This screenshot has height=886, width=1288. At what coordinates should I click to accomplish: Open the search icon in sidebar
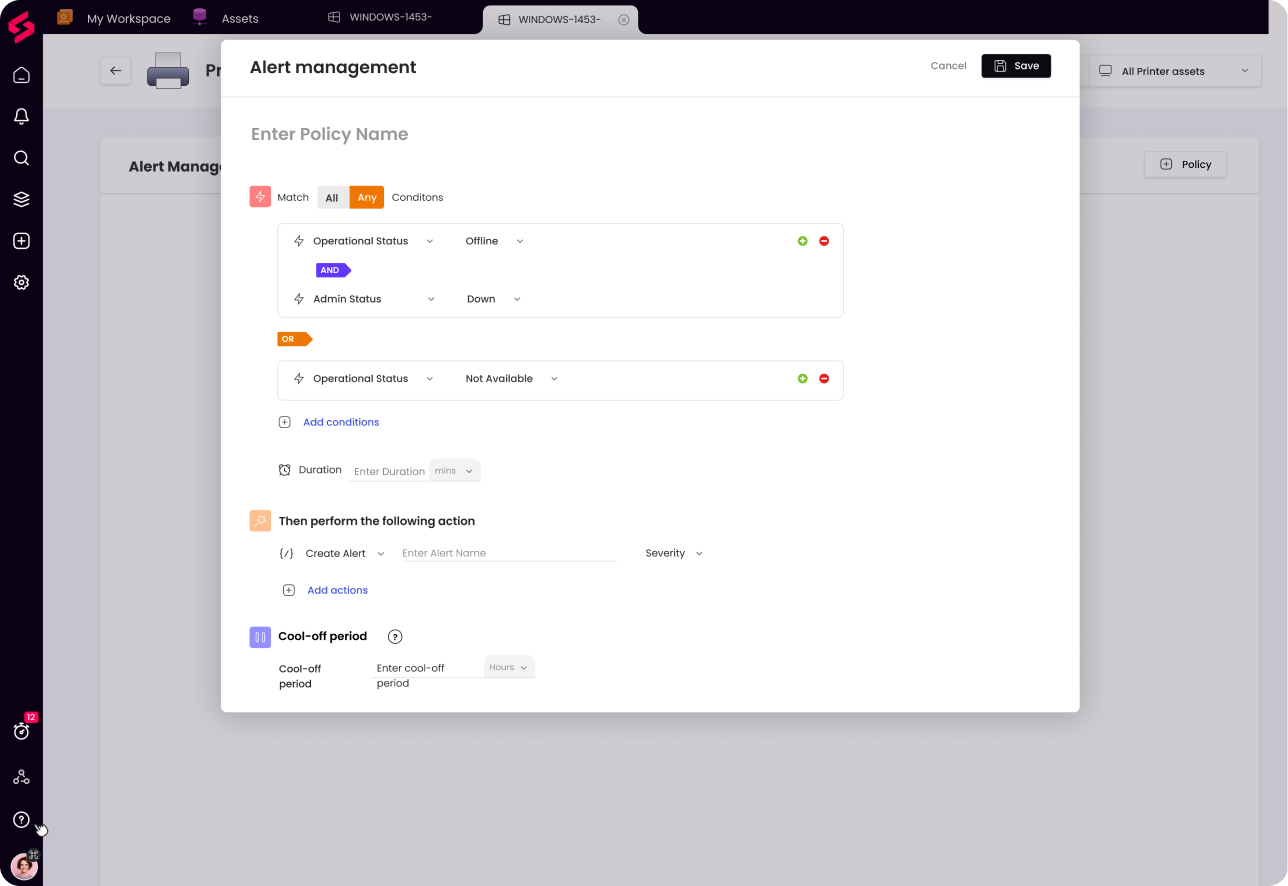point(21,158)
